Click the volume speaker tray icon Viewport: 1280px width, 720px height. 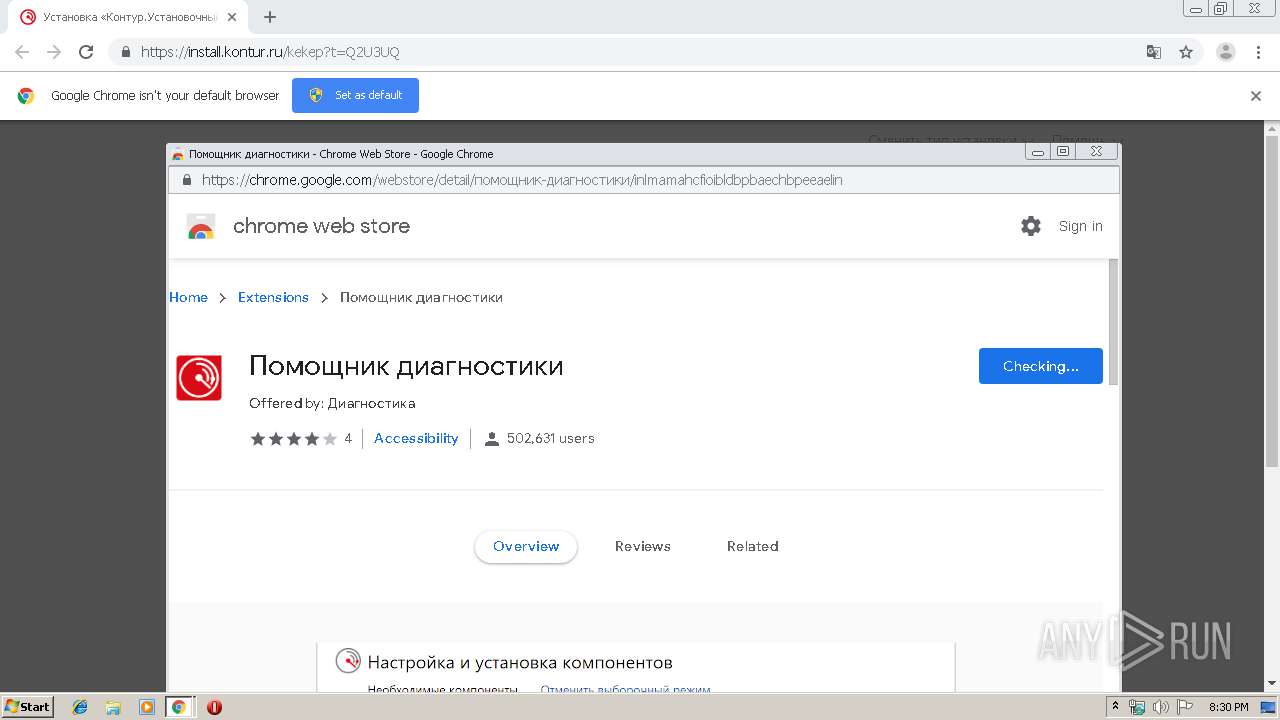click(x=1160, y=707)
